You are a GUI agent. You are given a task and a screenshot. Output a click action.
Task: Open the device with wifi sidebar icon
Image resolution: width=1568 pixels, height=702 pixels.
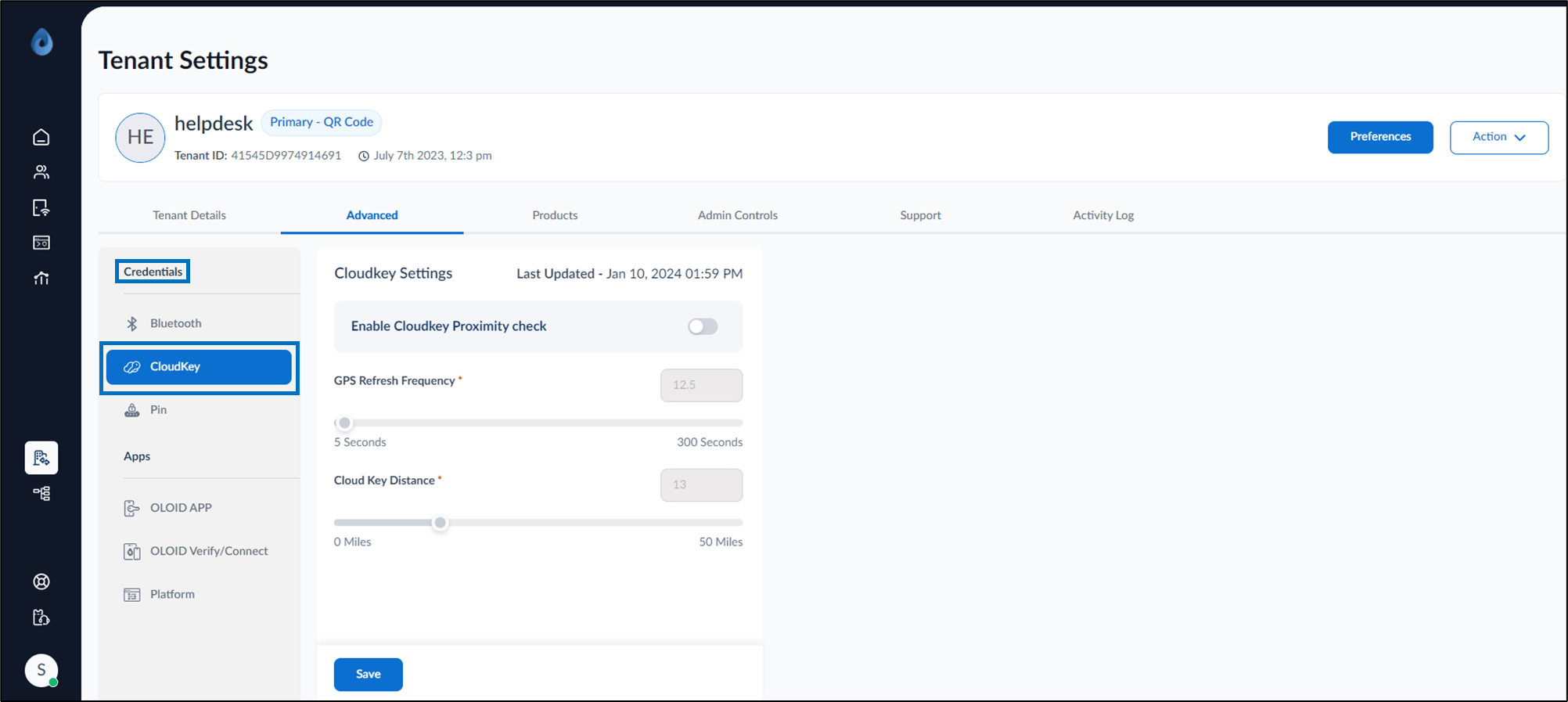click(41, 207)
